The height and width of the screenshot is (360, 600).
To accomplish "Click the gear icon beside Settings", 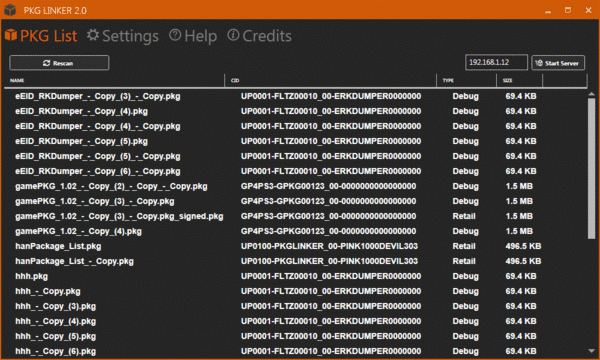I will 93,35.
